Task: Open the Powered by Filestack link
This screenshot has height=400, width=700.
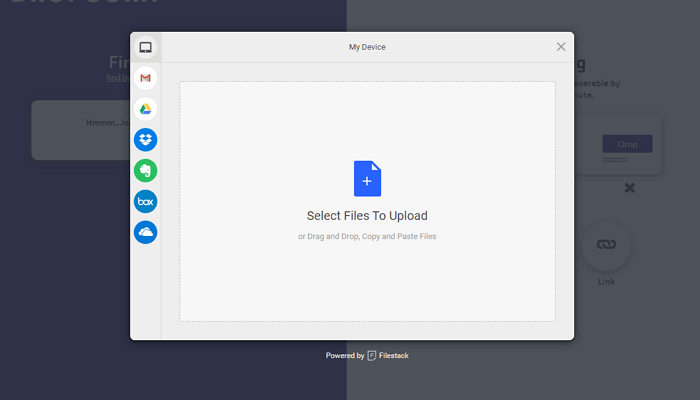Action: (x=367, y=356)
